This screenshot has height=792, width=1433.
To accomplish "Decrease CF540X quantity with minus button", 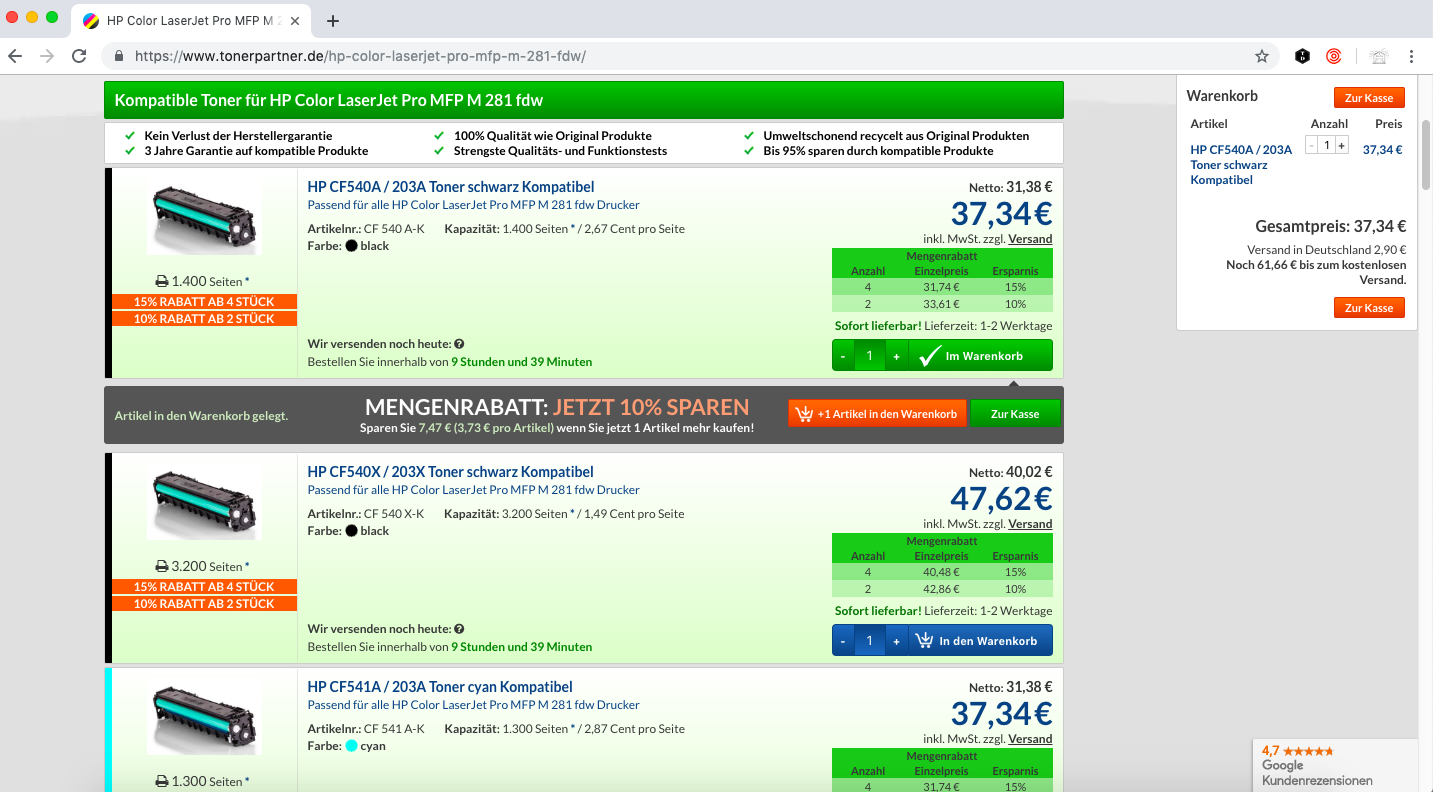I will (843, 641).
